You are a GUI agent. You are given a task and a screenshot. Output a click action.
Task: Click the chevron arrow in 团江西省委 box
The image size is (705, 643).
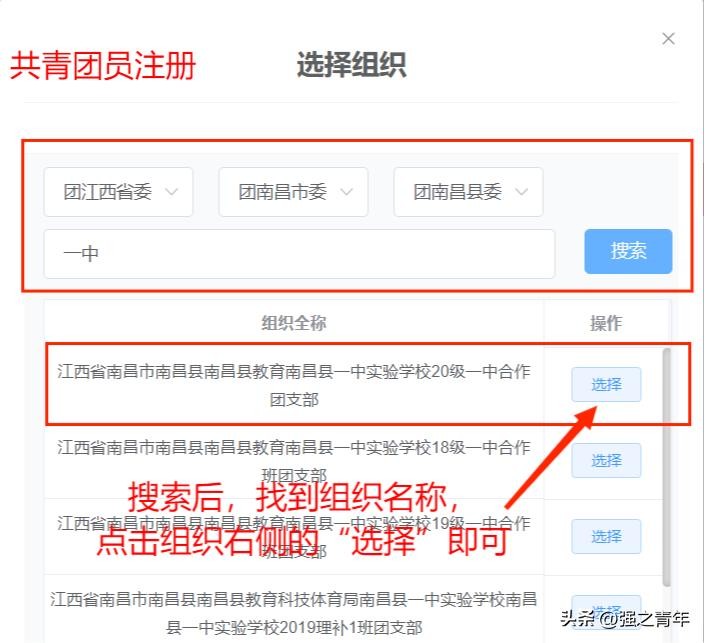coord(171,192)
